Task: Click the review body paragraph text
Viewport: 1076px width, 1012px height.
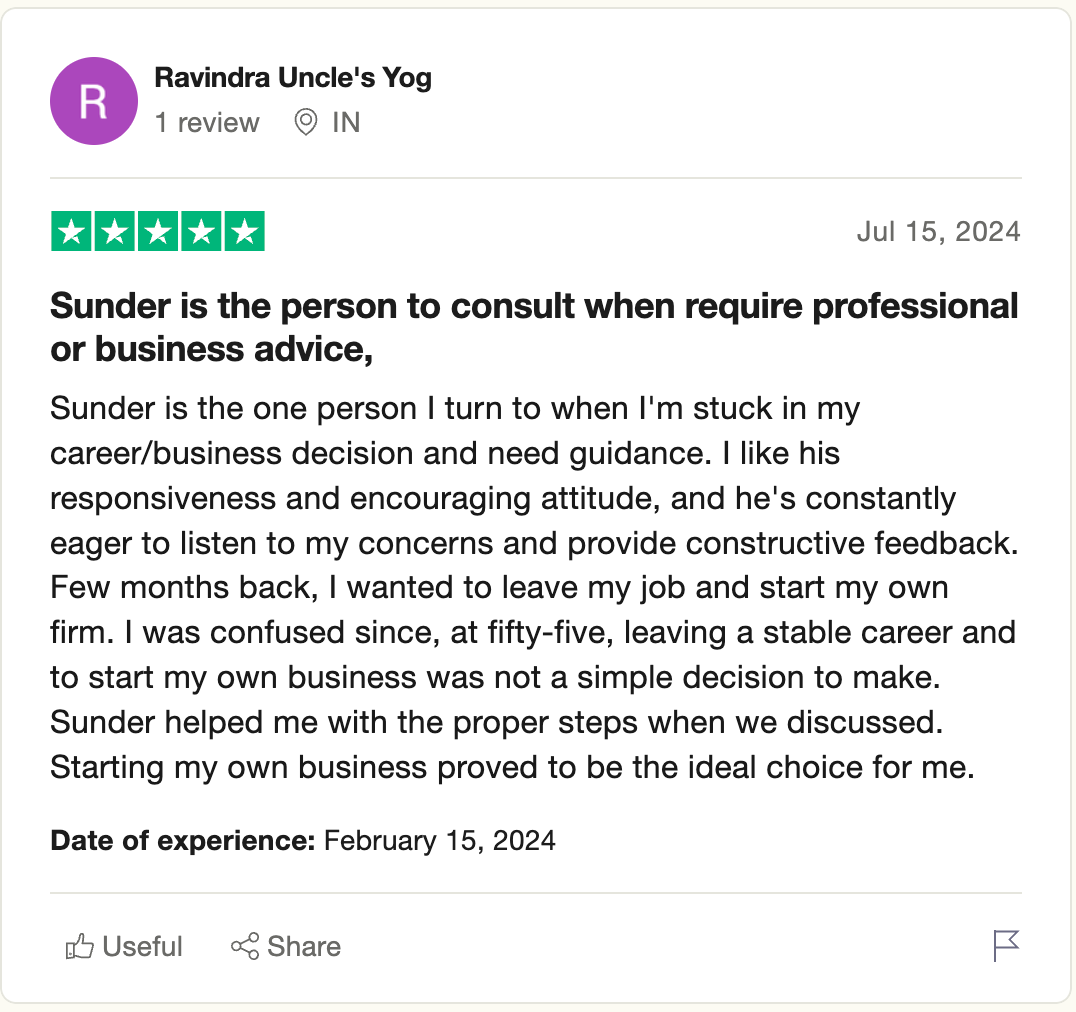Action: pyautogui.click(x=533, y=588)
